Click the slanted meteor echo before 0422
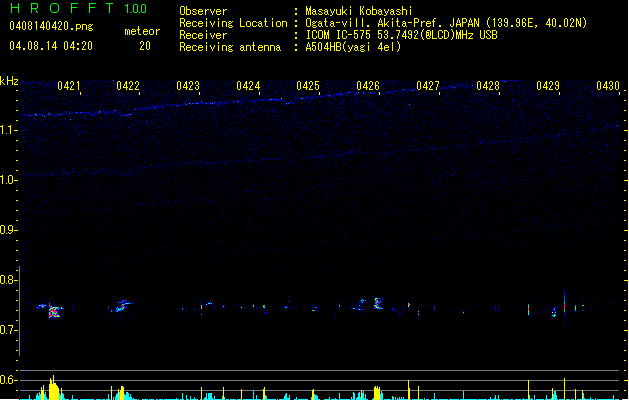 coord(122,306)
